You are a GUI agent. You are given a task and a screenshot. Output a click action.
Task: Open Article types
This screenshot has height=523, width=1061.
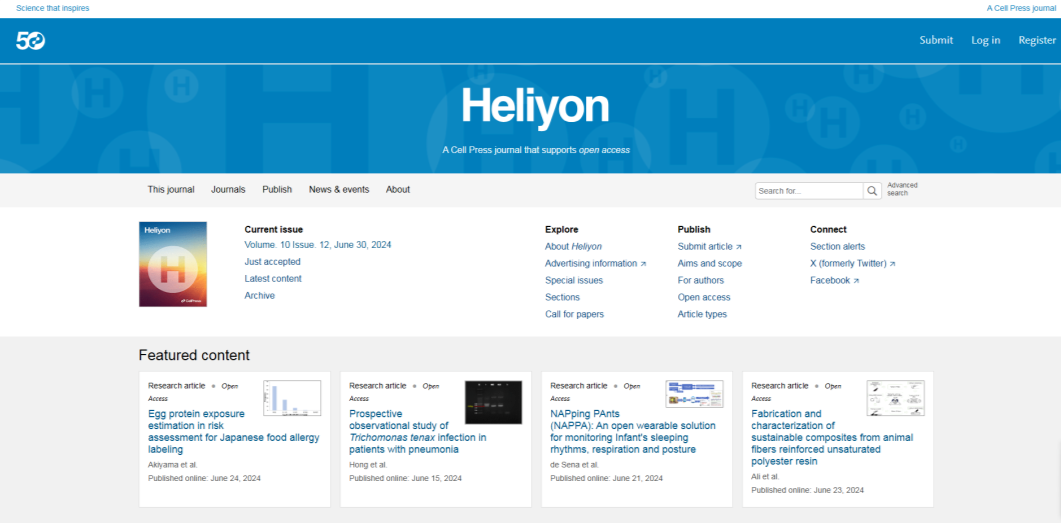coord(702,314)
